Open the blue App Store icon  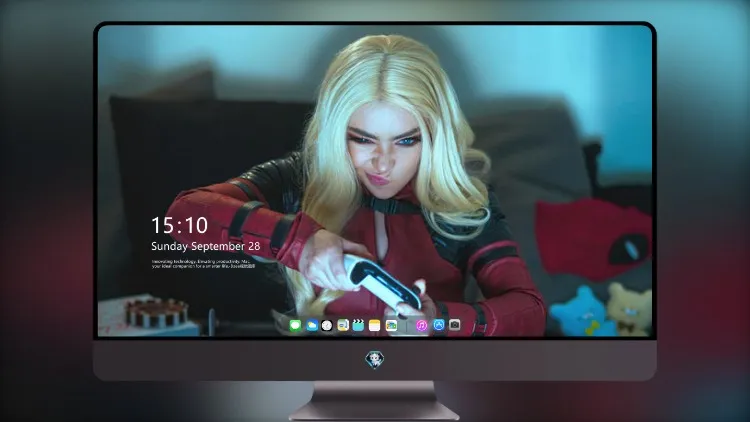point(439,325)
